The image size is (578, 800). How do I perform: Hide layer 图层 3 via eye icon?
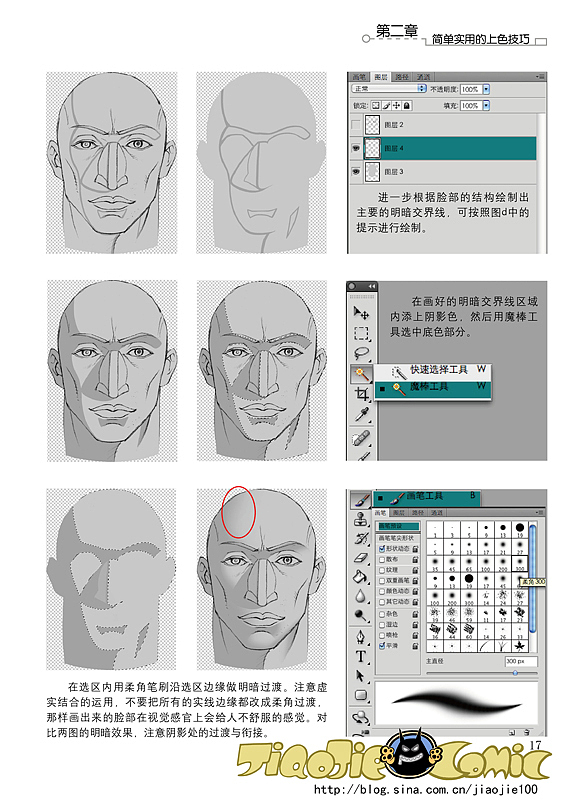[x=356, y=171]
